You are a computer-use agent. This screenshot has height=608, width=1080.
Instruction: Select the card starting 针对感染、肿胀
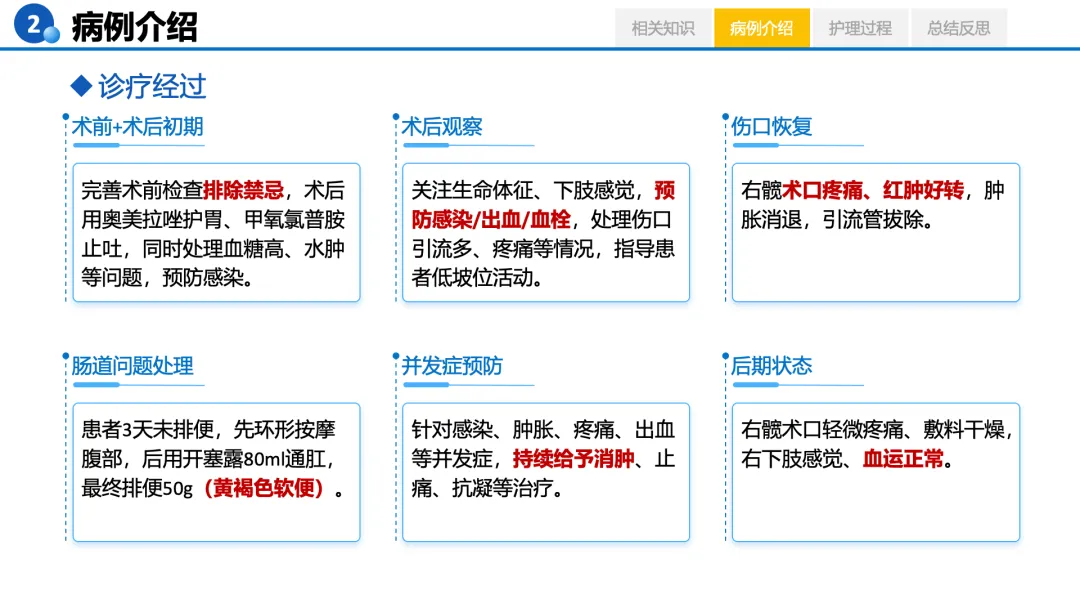pyautogui.click(x=546, y=472)
